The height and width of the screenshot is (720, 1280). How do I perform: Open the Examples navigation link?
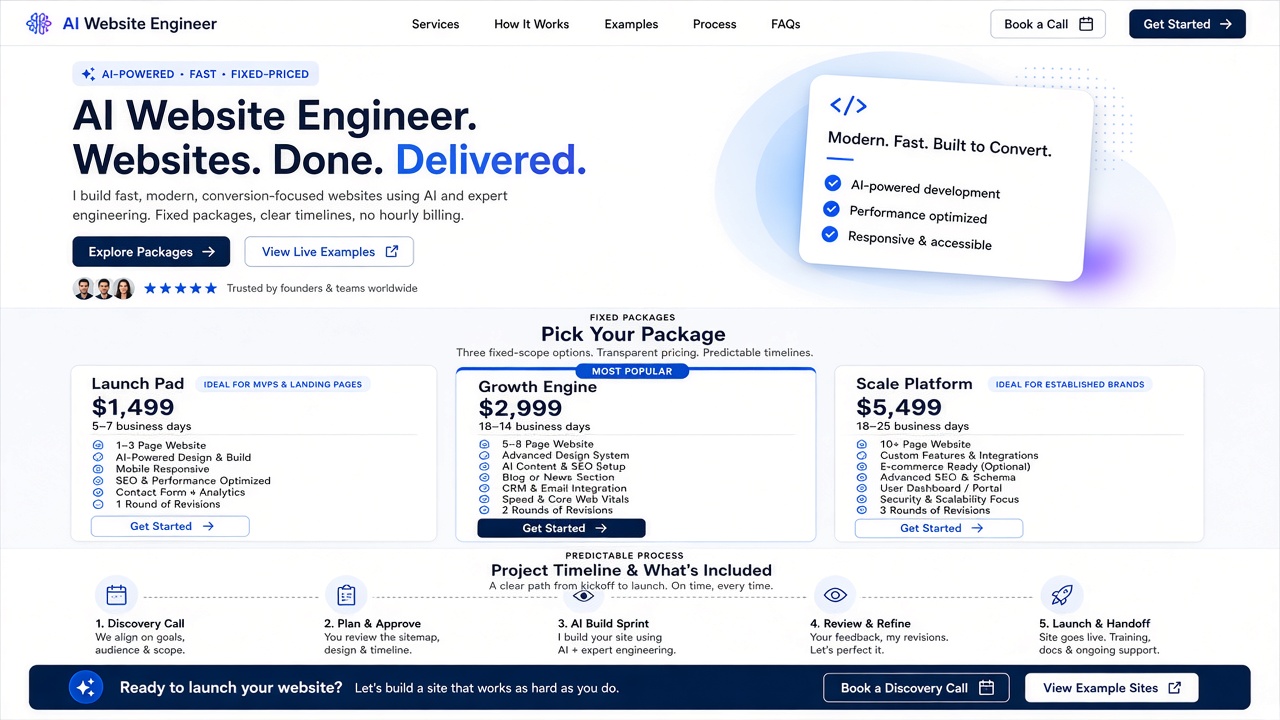[x=631, y=24]
